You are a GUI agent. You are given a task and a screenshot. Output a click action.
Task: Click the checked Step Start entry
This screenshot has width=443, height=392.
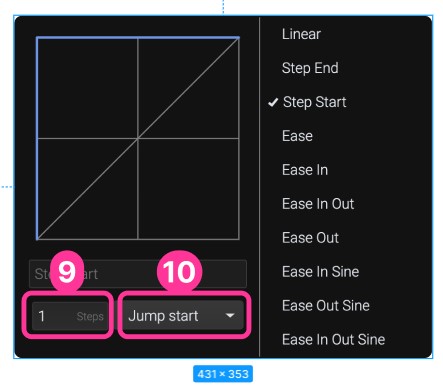click(314, 102)
